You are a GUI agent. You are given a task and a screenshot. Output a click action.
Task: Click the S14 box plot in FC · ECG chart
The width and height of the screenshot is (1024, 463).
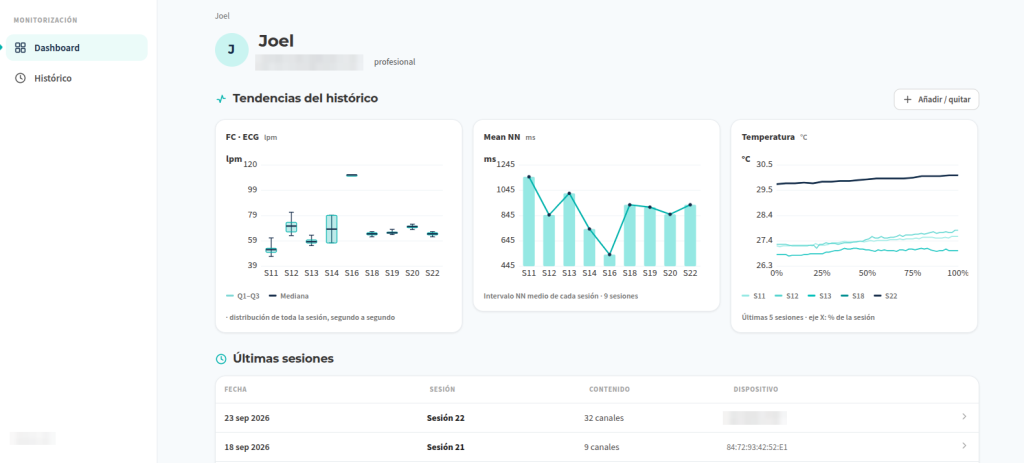332,229
